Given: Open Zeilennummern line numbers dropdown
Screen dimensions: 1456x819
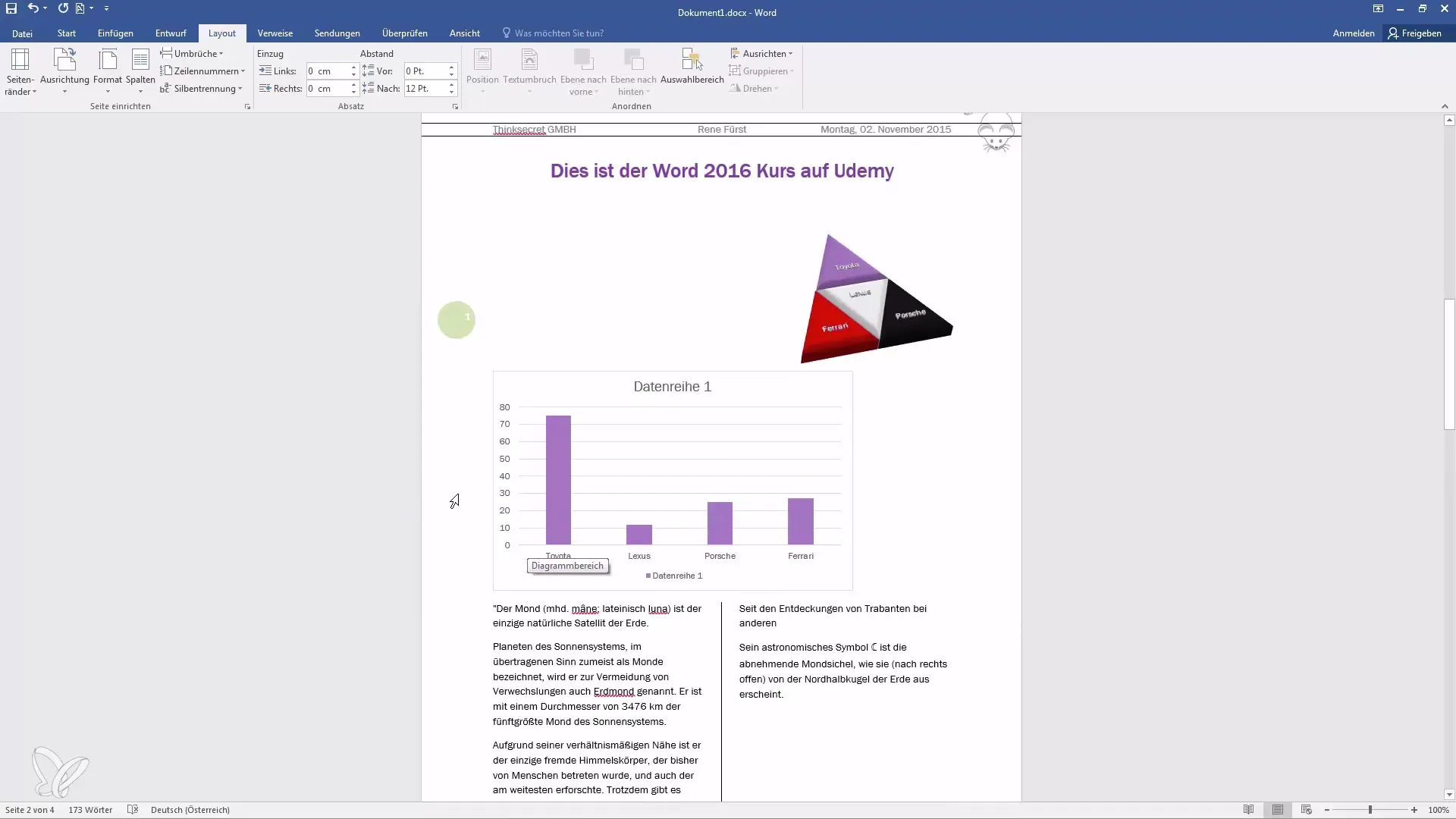Looking at the screenshot, I should click(x=202, y=71).
